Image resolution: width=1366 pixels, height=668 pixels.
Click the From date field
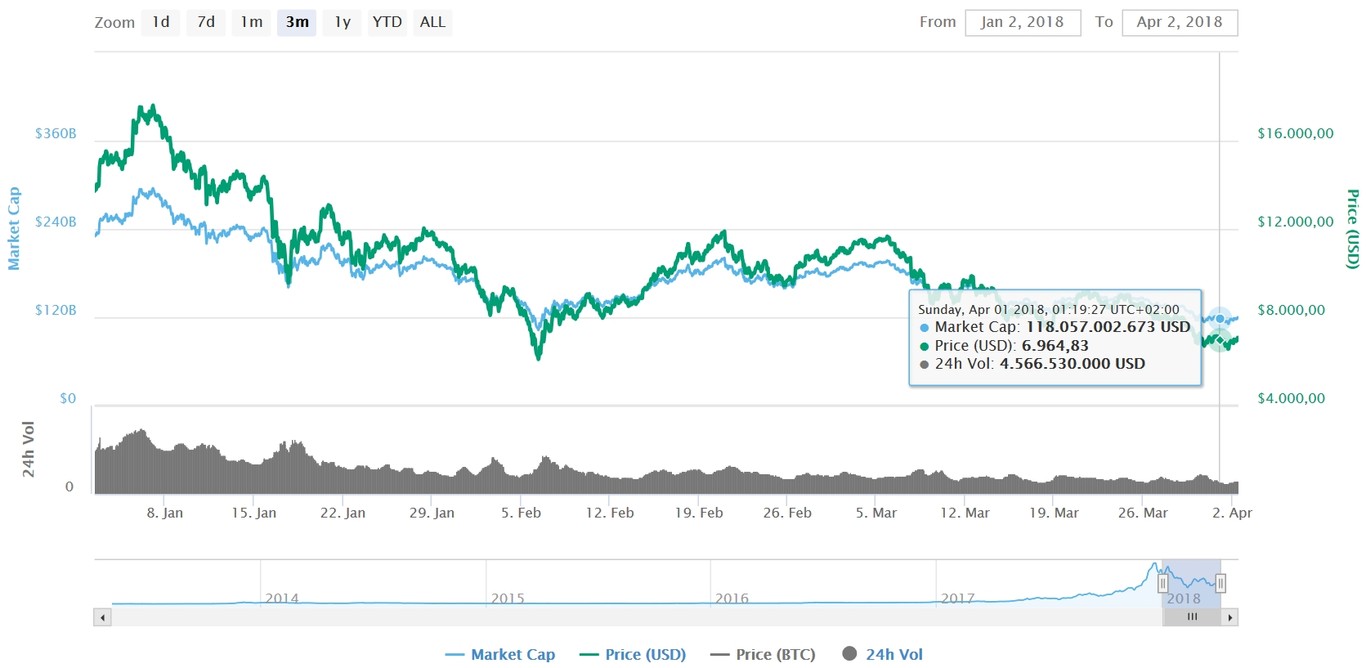click(1022, 22)
